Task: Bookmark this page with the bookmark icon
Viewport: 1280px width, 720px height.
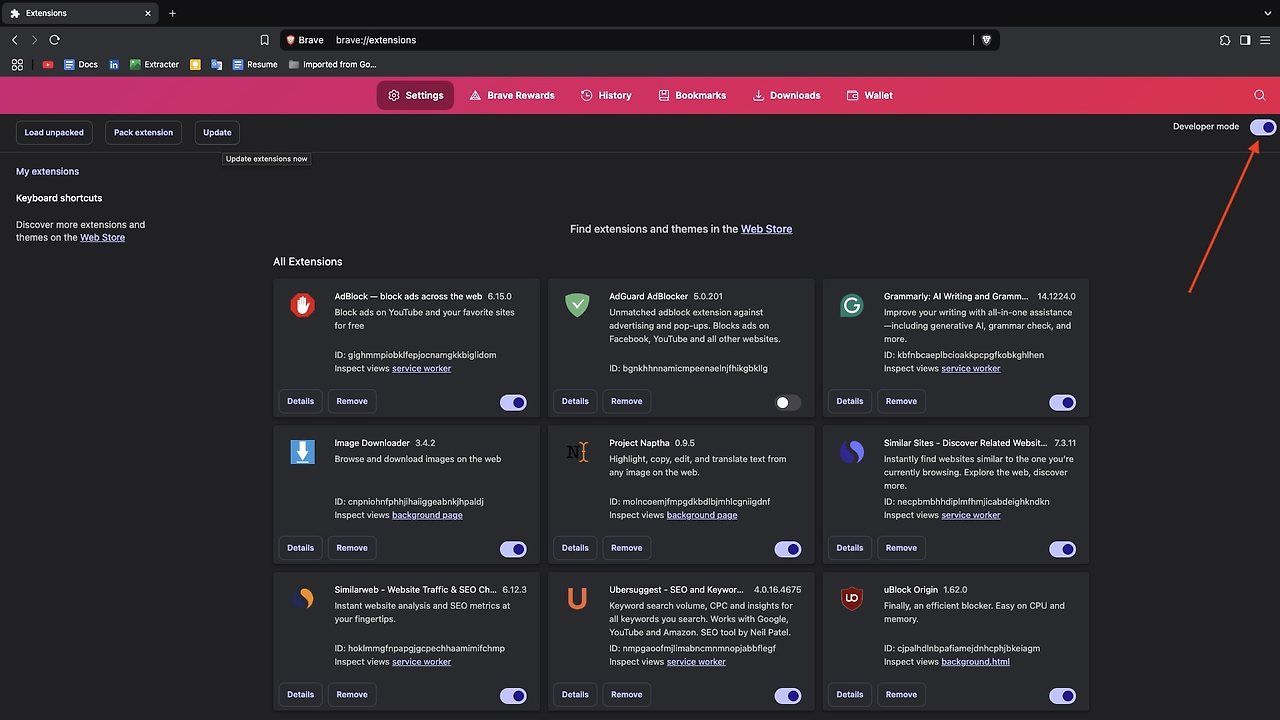Action: coord(264,40)
